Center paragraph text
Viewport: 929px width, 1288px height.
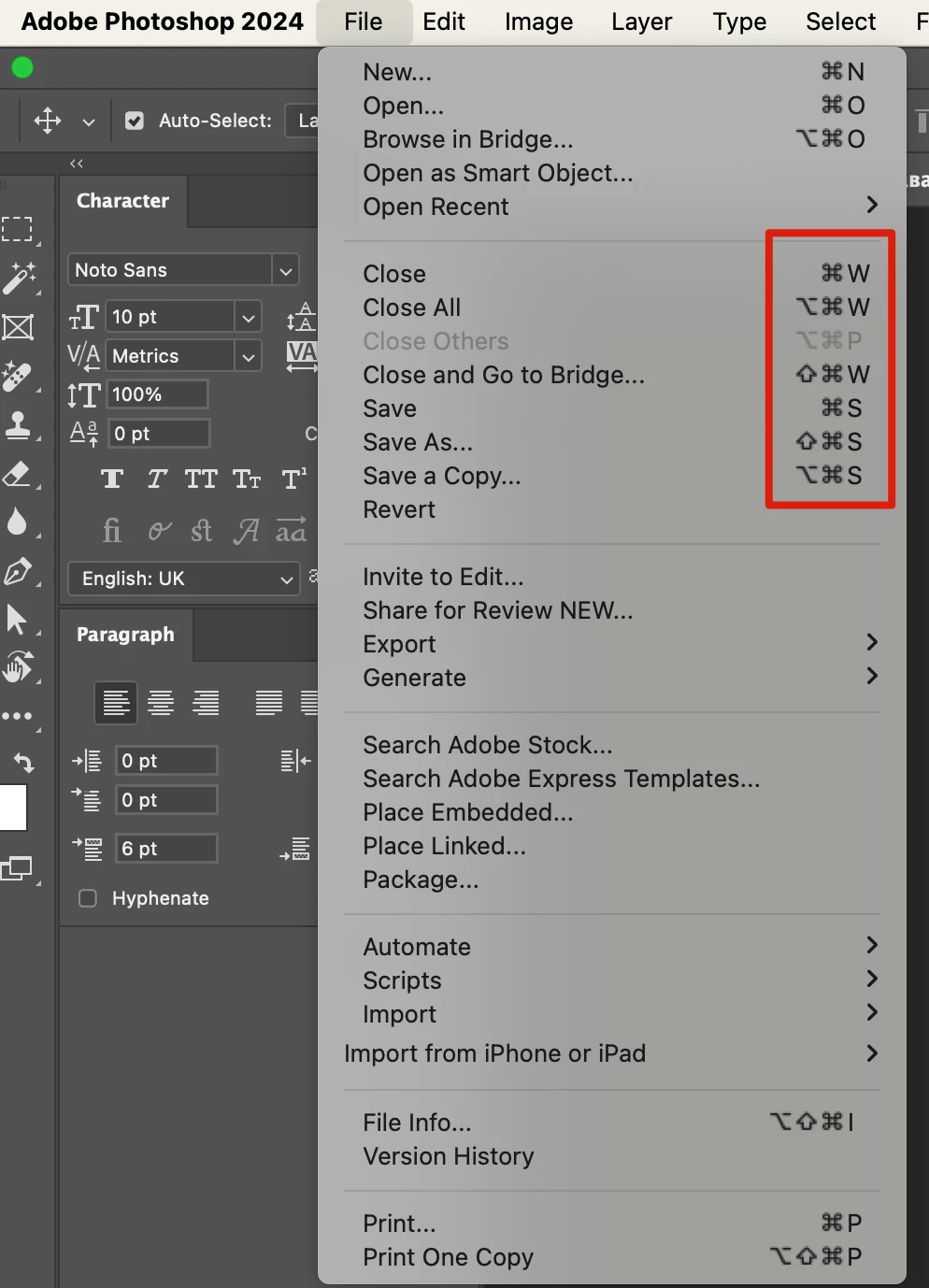pos(161,702)
